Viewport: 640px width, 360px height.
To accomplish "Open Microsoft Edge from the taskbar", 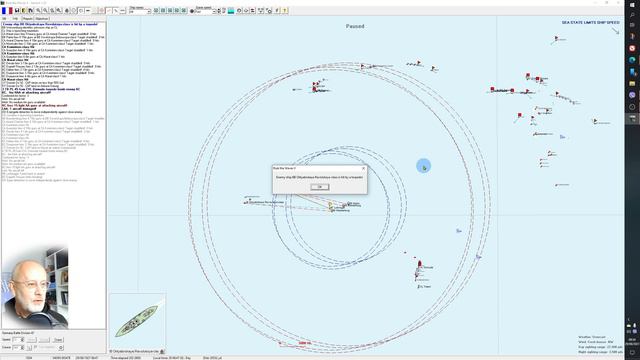I will 632,60.
